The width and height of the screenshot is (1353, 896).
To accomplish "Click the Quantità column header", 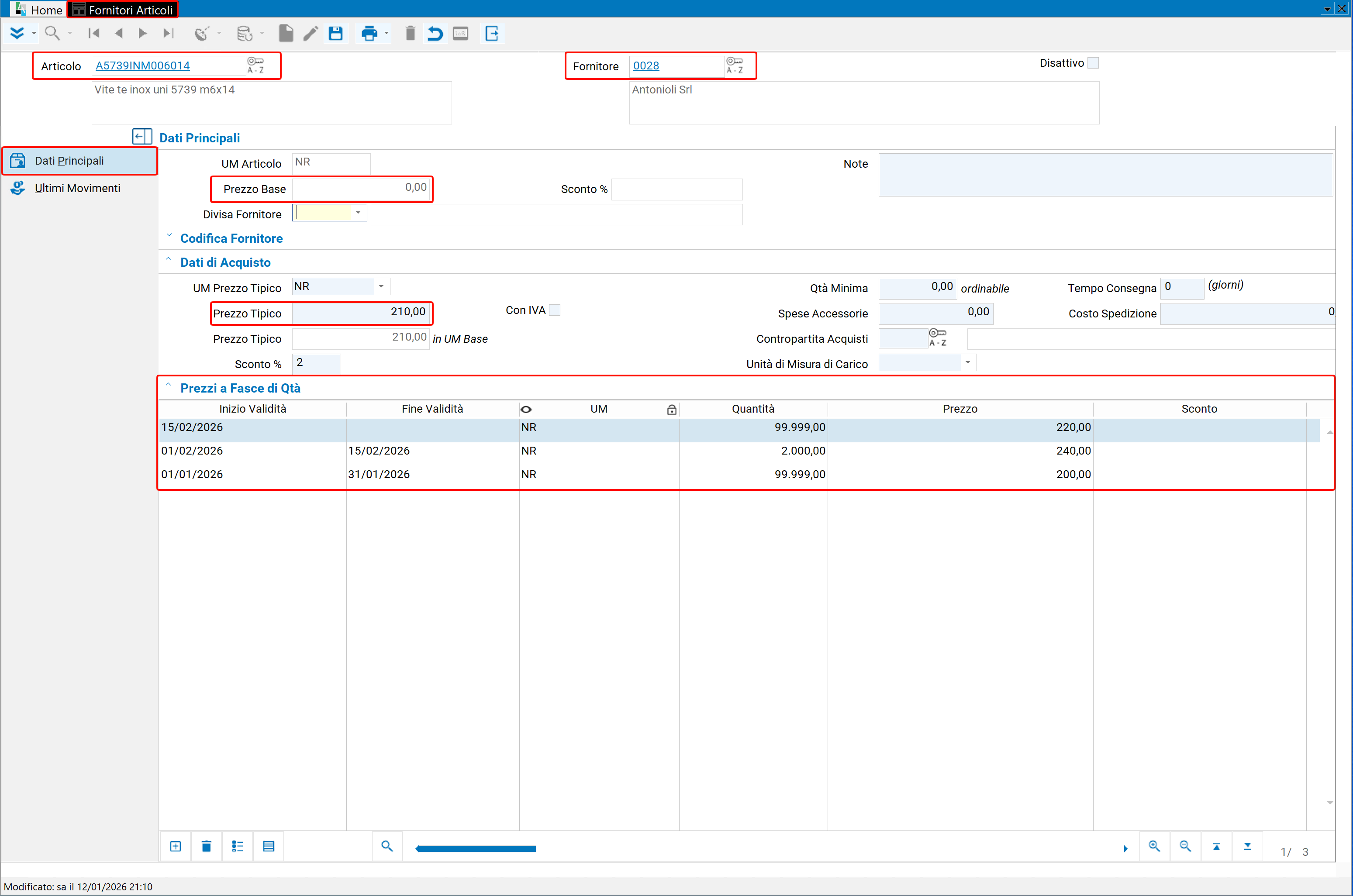I will [x=753, y=409].
